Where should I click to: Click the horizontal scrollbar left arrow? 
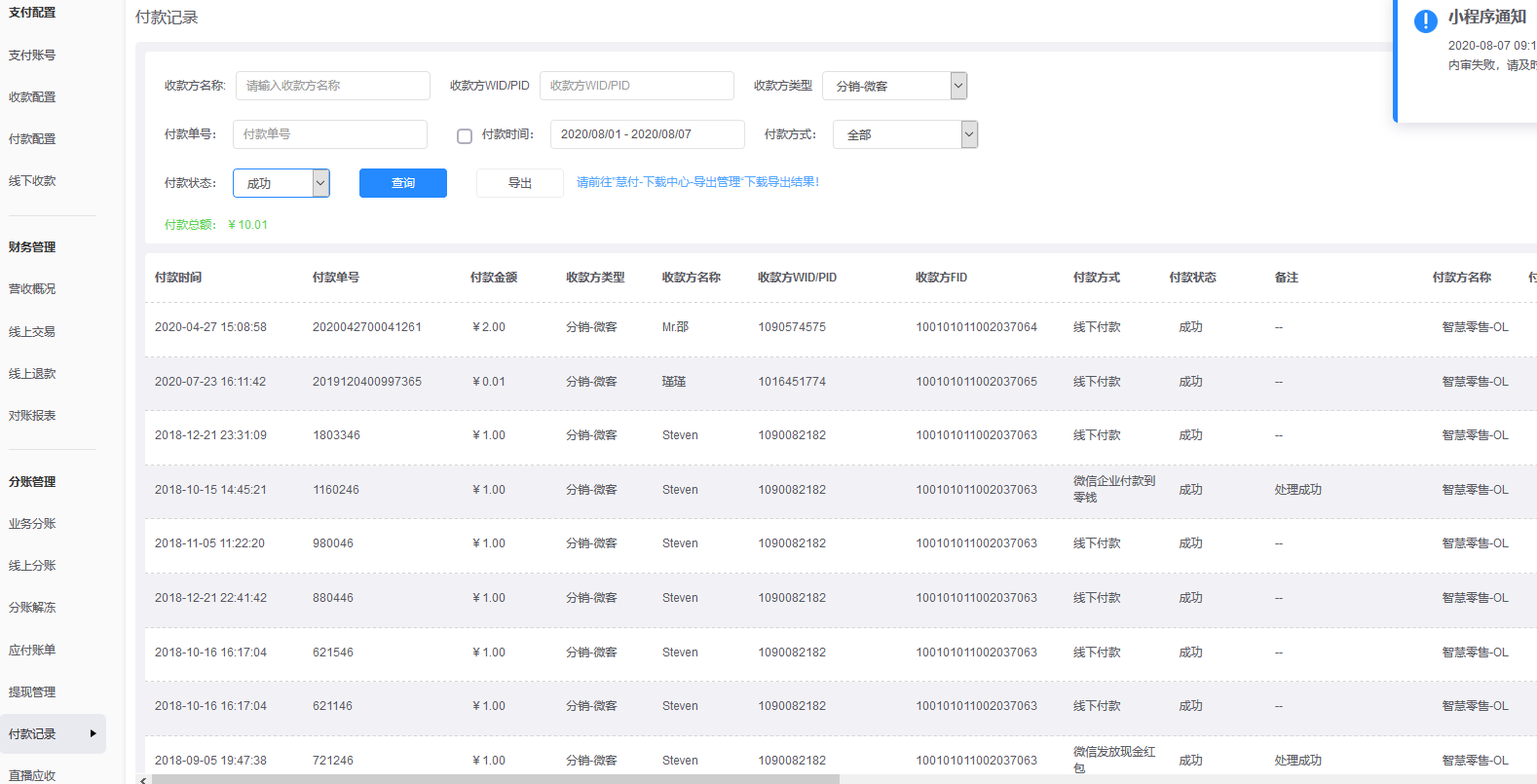coord(144,779)
